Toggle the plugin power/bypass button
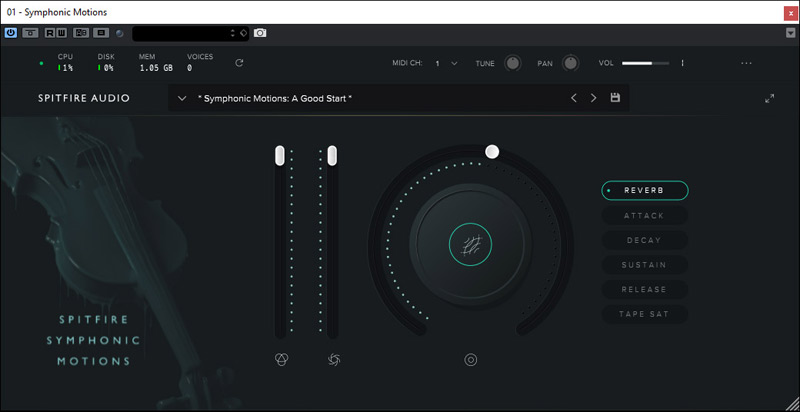This screenshot has height=412, width=800. tap(11, 33)
